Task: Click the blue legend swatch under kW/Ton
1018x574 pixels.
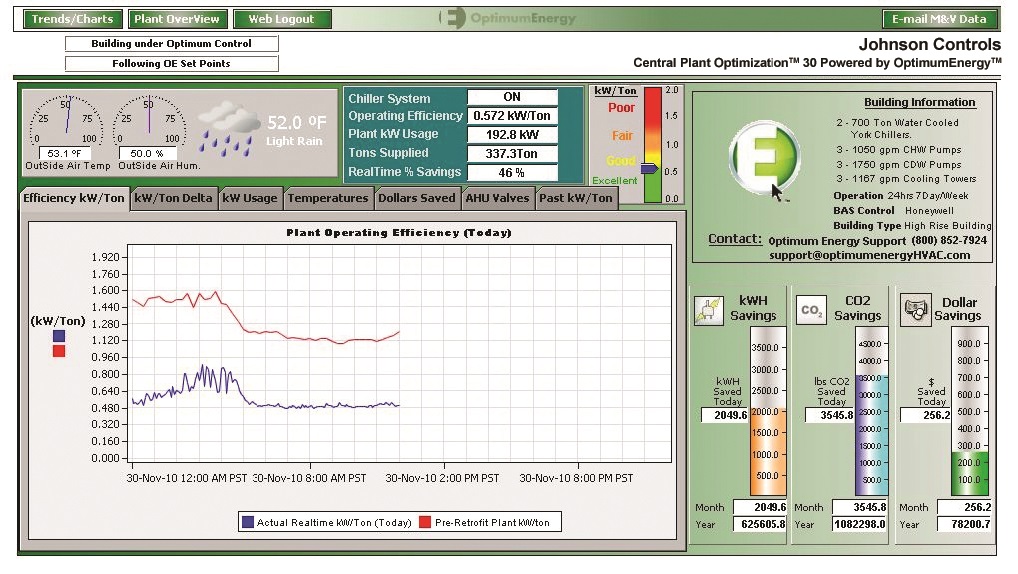Action: tap(59, 336)
